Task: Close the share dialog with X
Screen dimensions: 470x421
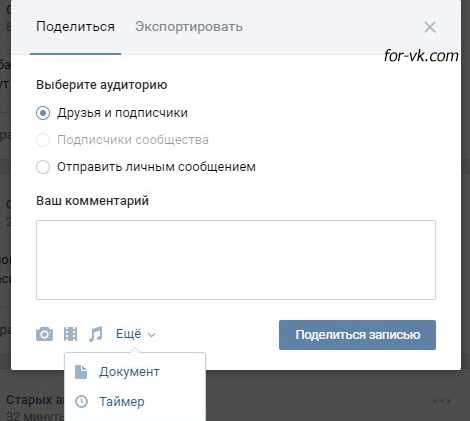Action: (x=430, y=27)
